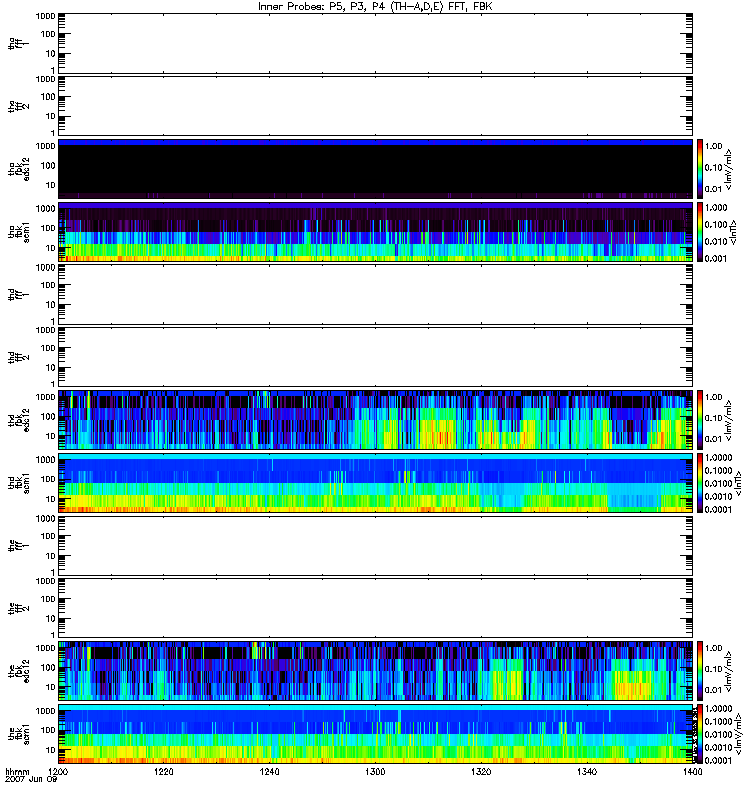Viewport: 750px width, 800px height.
Task: Click the 1400 time axis label
Action: (692, 772)
